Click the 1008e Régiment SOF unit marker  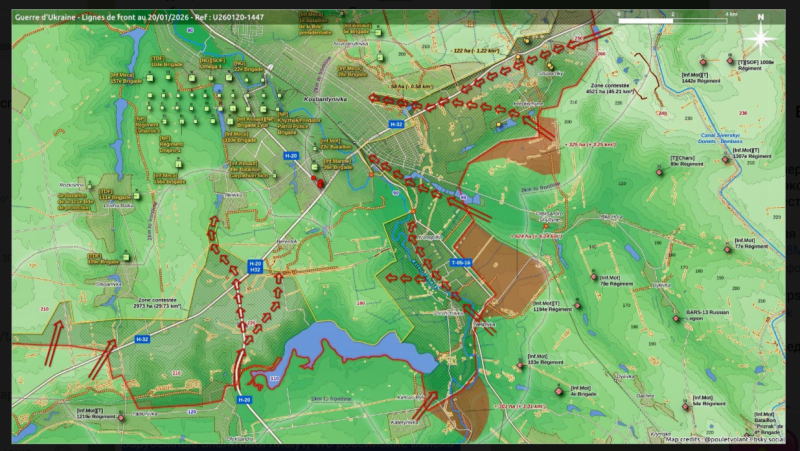(x=730, y=61)
